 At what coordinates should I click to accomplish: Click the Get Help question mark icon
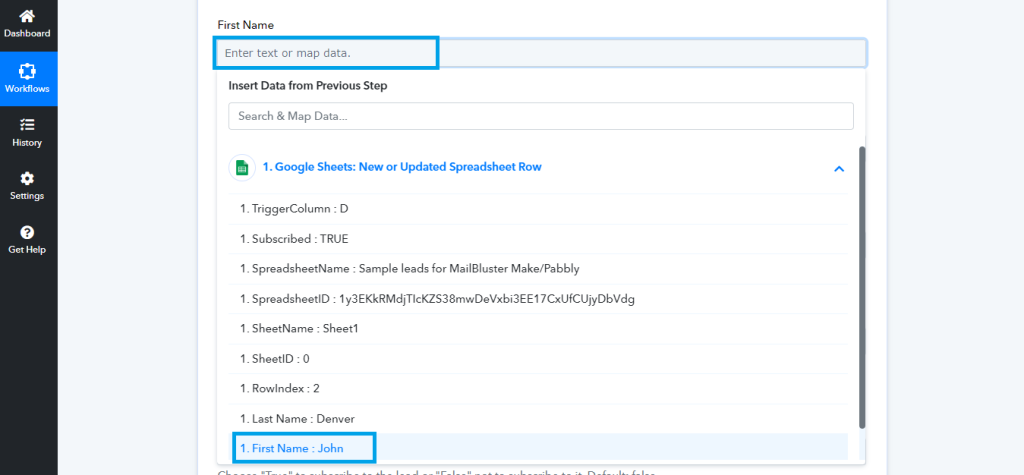tap(27, 232)
